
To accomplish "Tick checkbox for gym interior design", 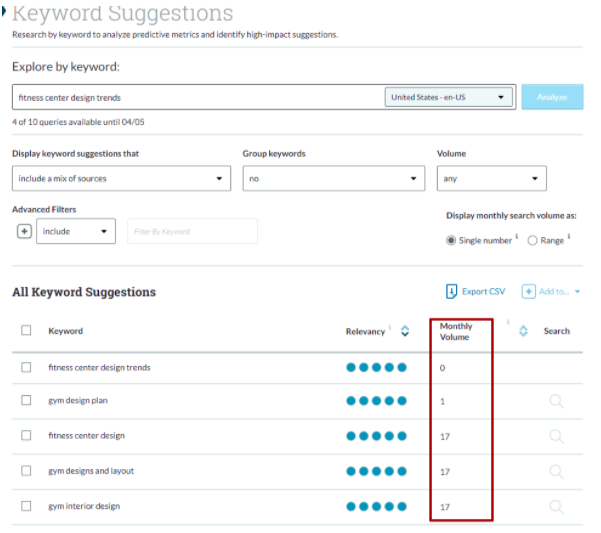I will pos(26,506).
